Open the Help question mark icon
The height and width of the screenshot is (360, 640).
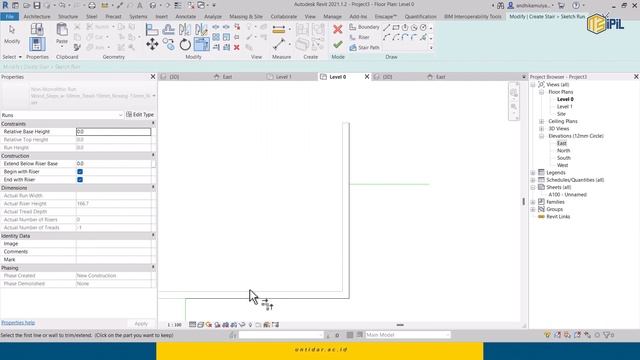(576, 5)
